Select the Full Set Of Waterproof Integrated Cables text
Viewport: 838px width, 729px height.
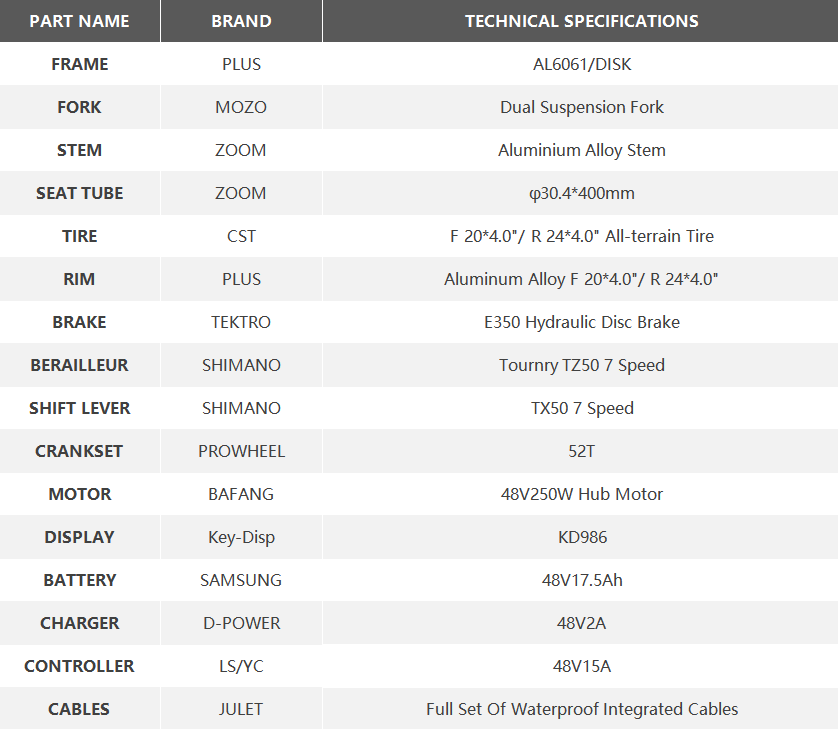click(581, 709)
